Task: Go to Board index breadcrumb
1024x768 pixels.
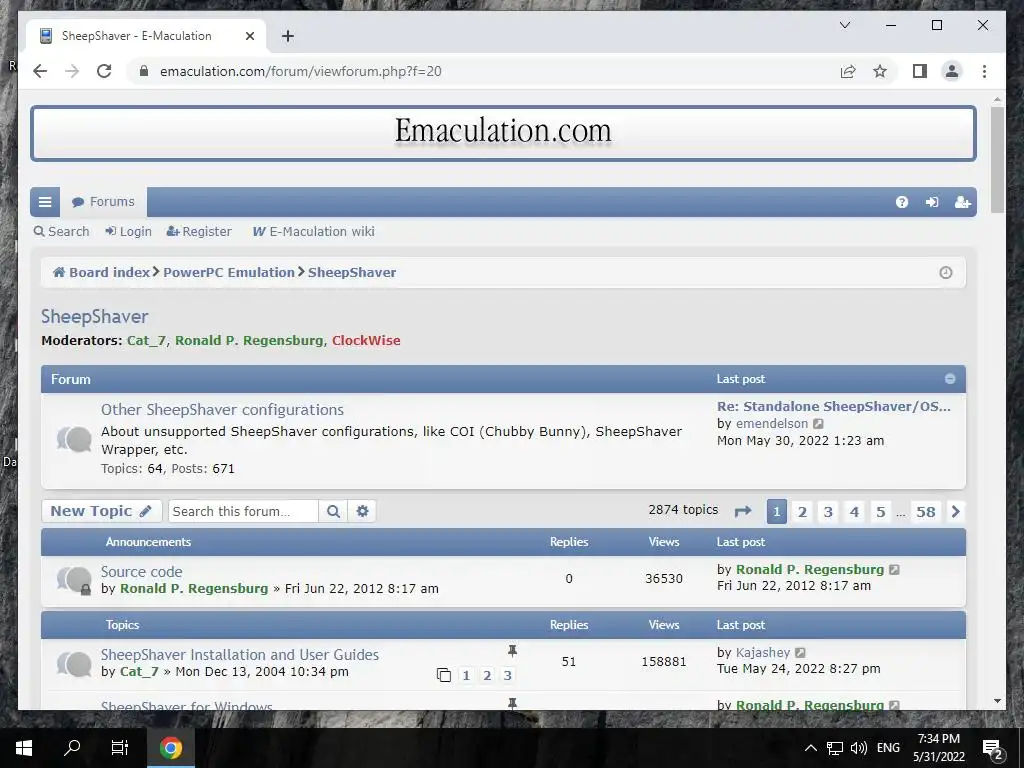Action: 102,272
